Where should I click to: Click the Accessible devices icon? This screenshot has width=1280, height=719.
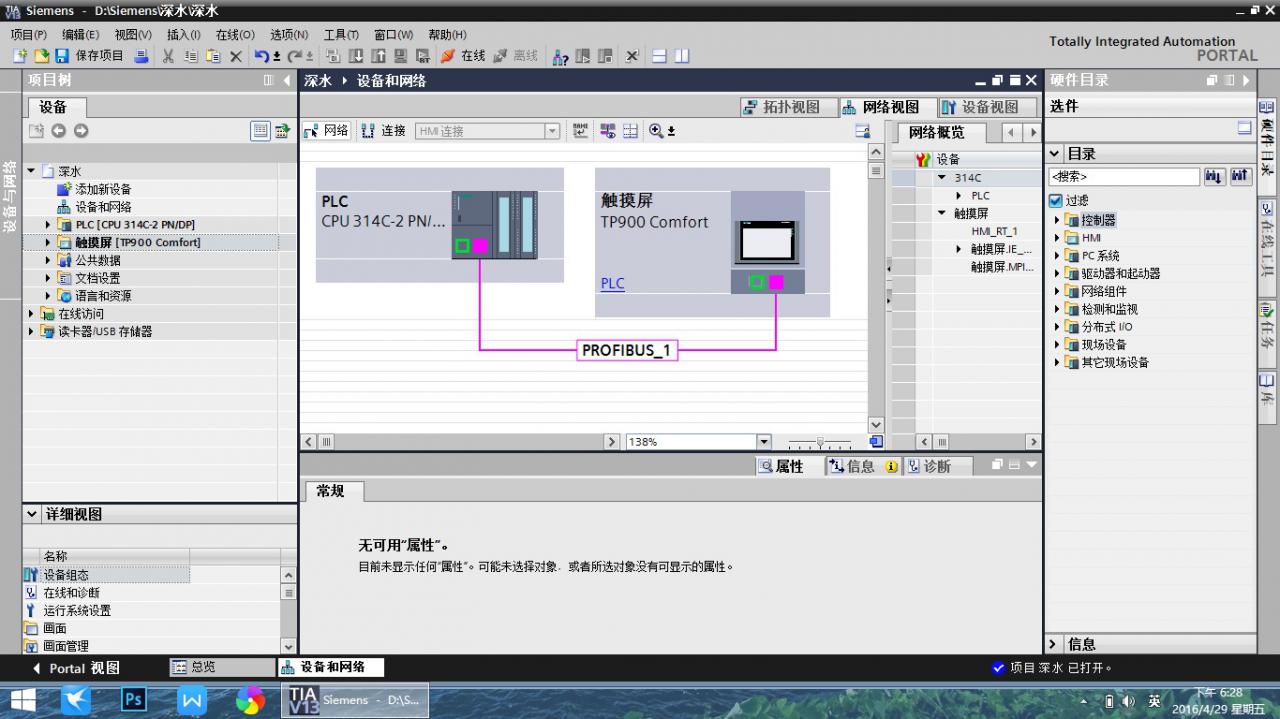pyautogui.click(x=561, y=56)
